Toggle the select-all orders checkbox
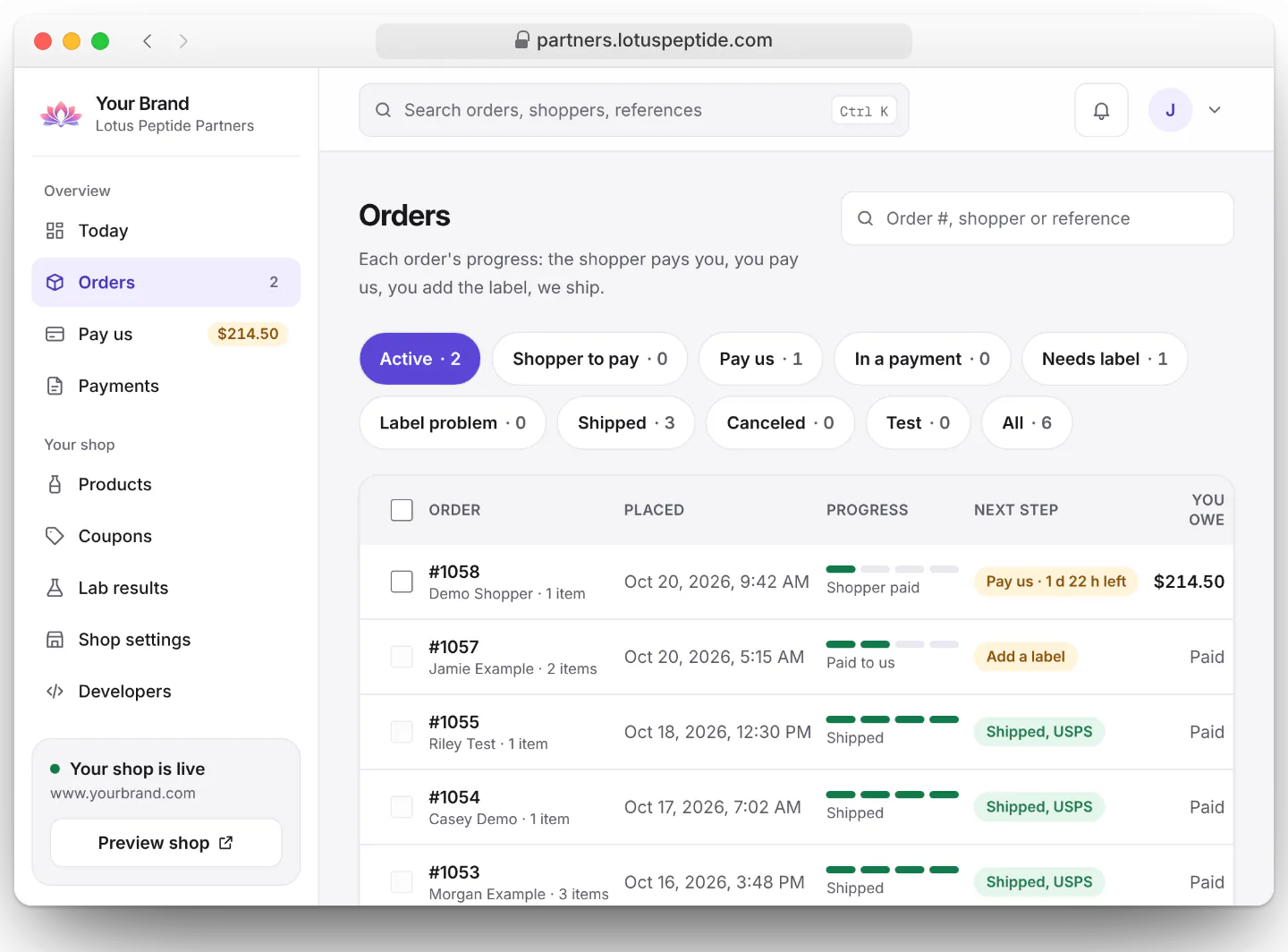 click(x=402, y=510)
